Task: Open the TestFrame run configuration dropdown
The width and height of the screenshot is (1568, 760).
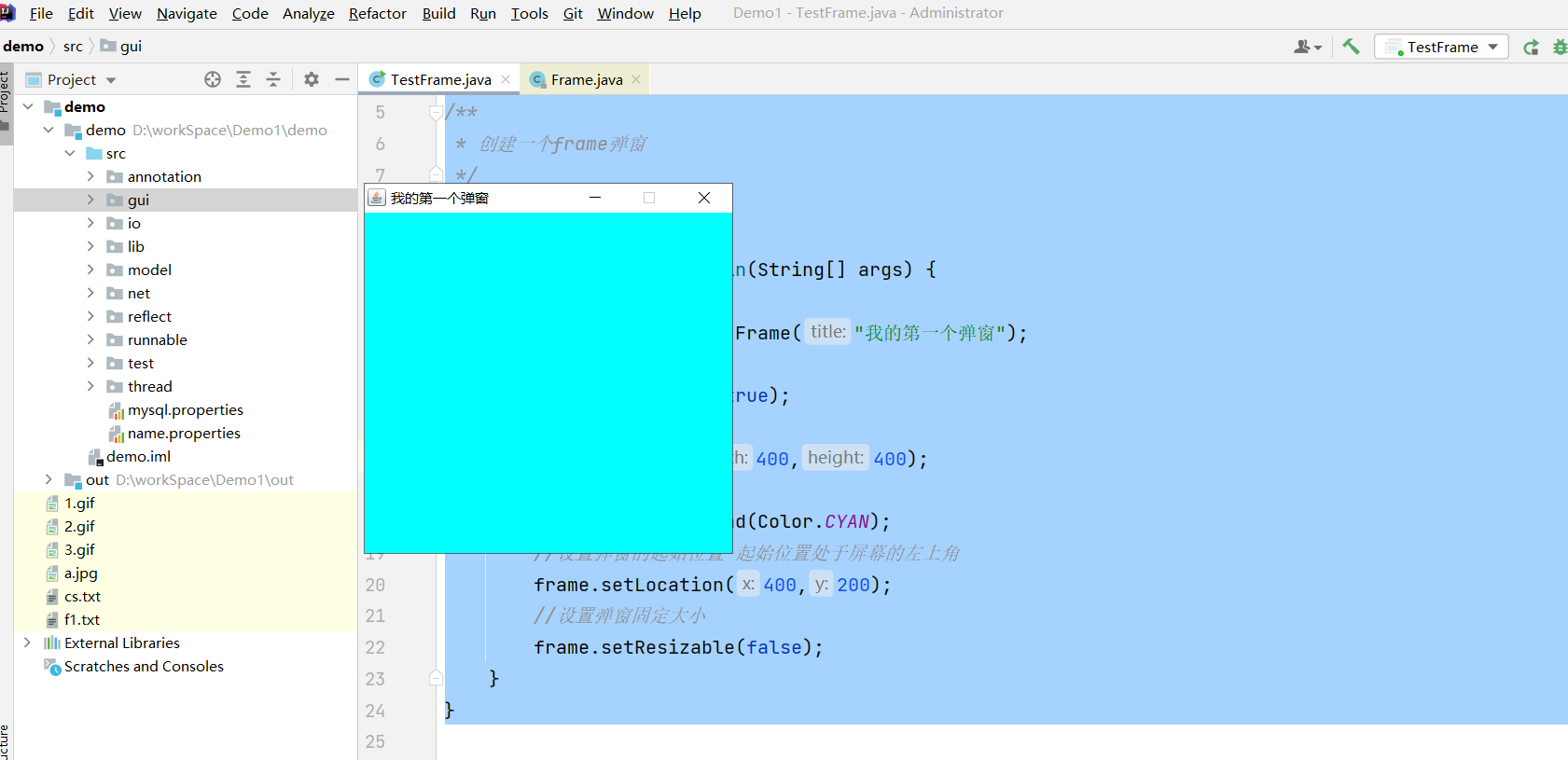Action: pyautogui.click(x=1441, y=48)
